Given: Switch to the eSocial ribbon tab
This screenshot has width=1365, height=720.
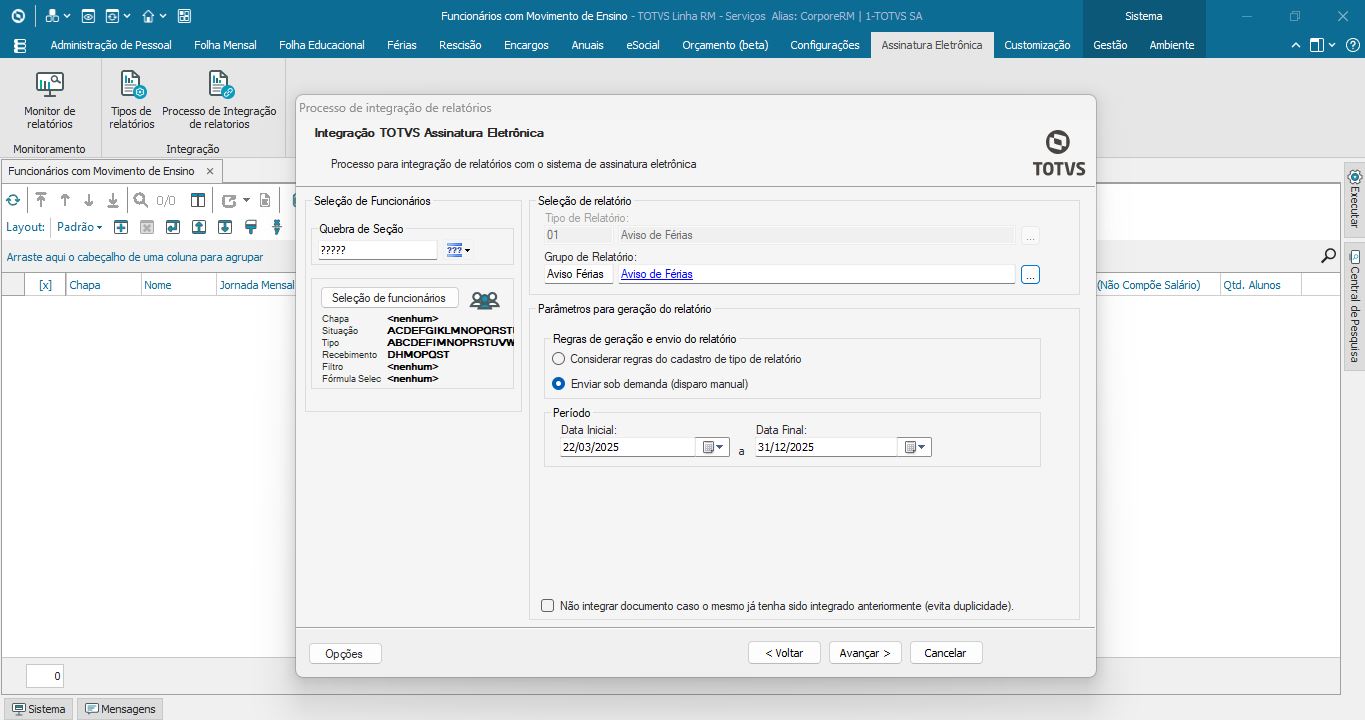Looking at the screenshot, I should click(643, 45).
